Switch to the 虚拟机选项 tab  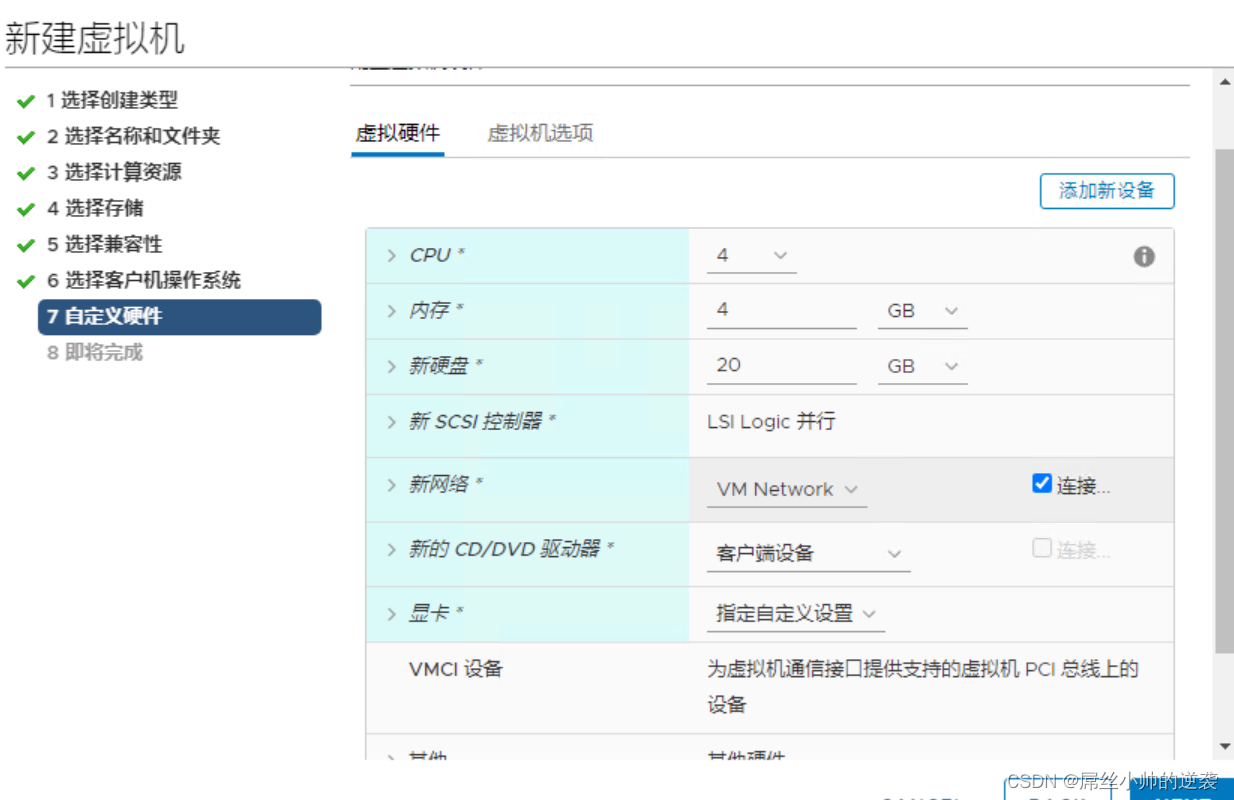coord(540,133)
